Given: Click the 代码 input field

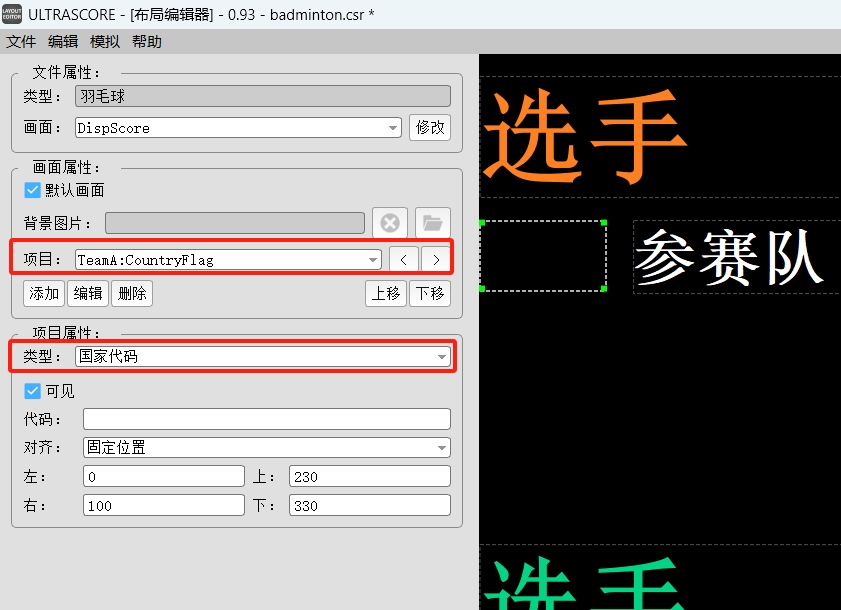Looking at the screenshot, I should [266, 419].
